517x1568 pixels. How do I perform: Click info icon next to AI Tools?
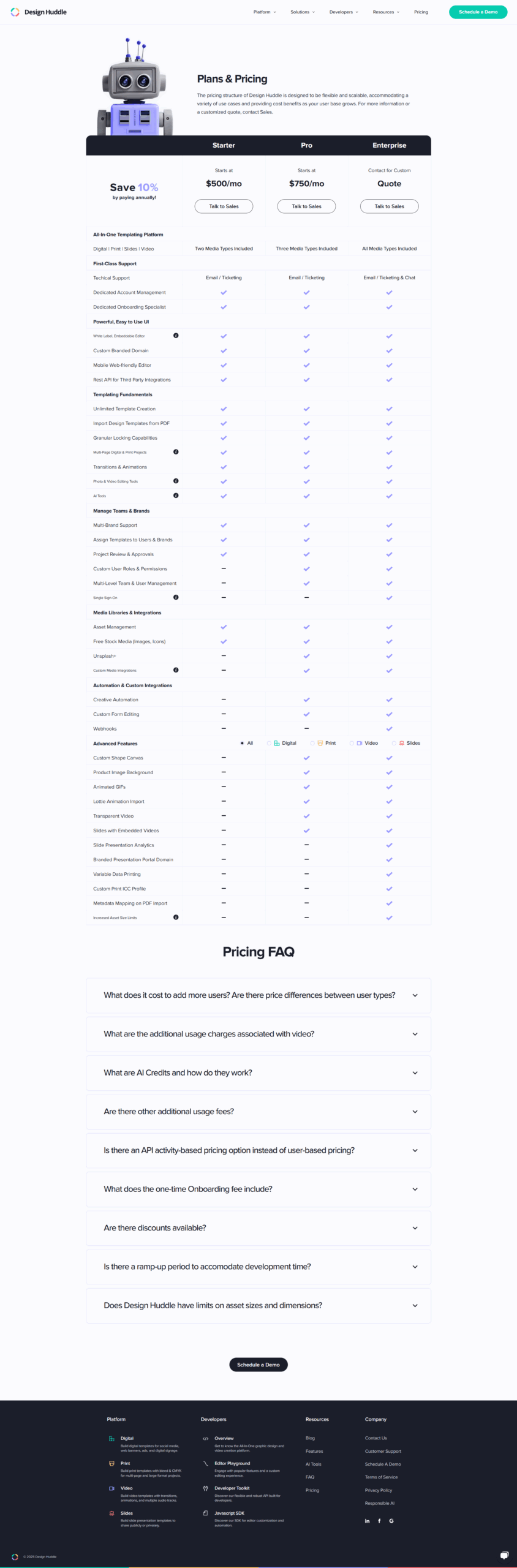point(176,496)
